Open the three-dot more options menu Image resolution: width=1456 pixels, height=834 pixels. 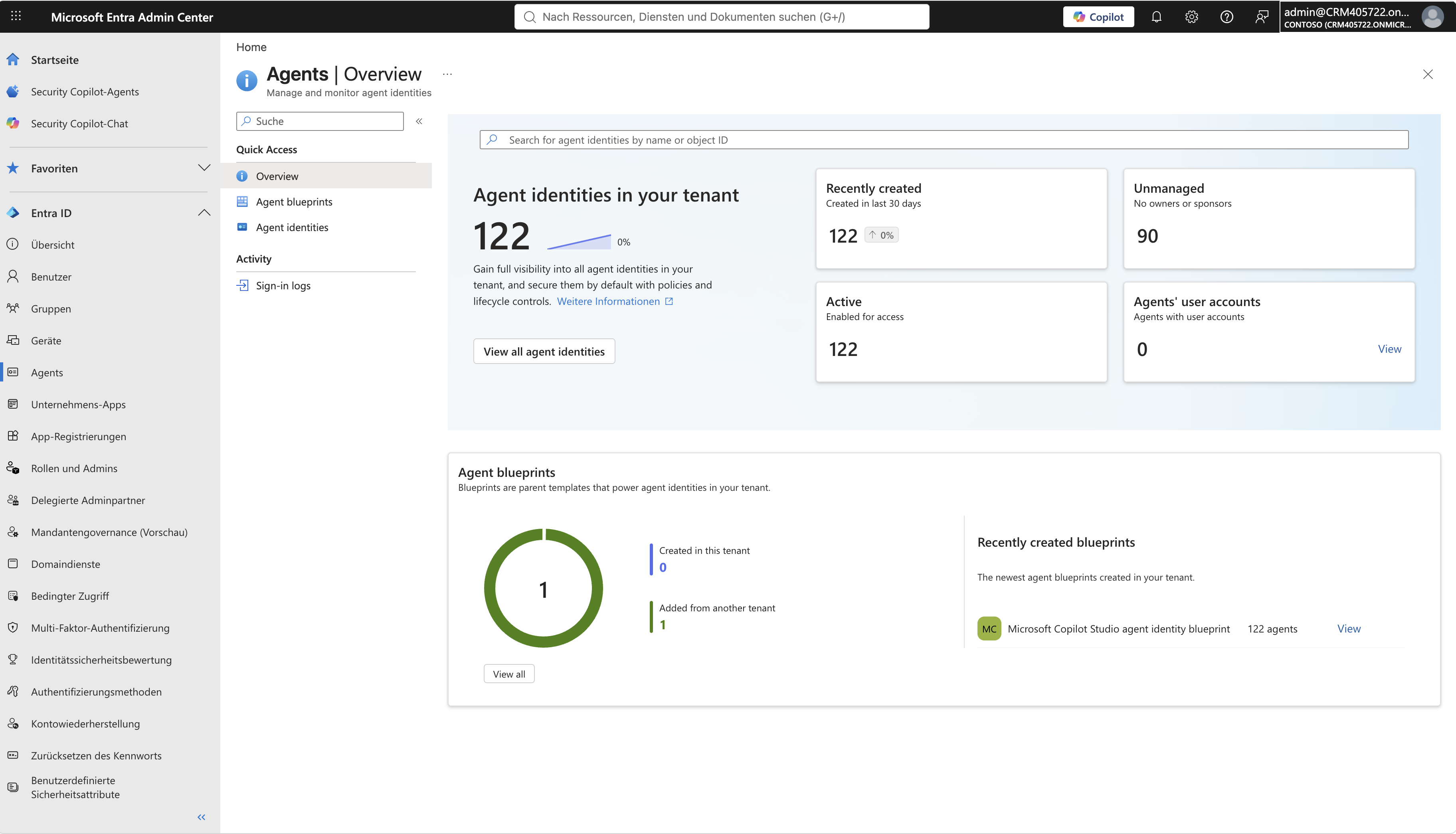point(447,74)
